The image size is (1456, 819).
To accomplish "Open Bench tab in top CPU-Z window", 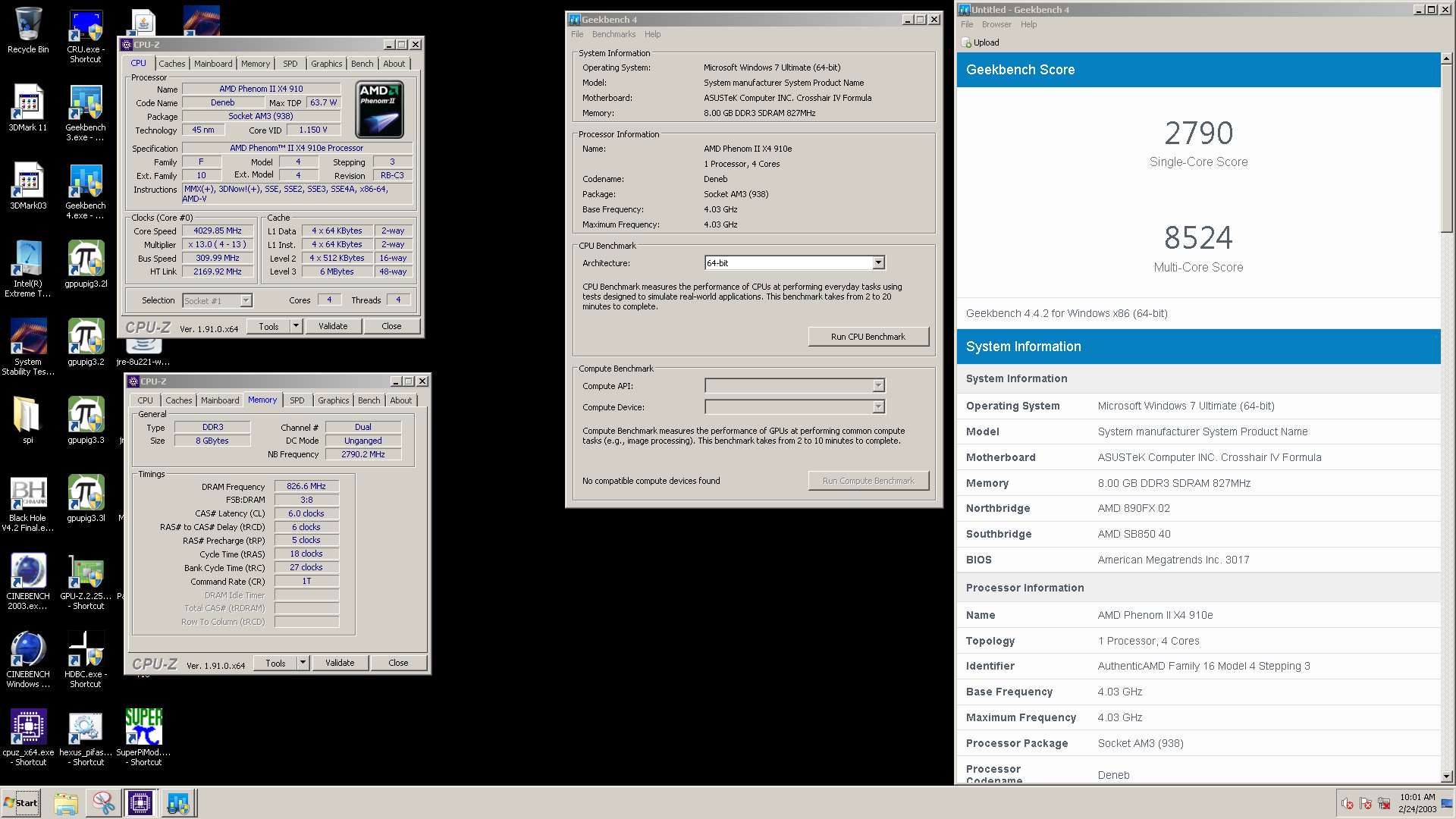I will (x=362, y=64).
